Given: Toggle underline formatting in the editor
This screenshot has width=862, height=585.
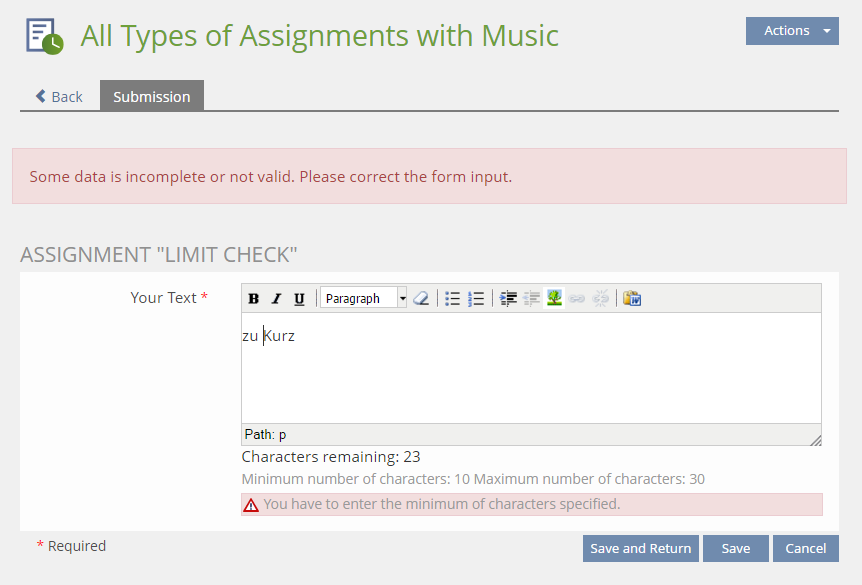Looking at the screenshot, I should (299, 298).
